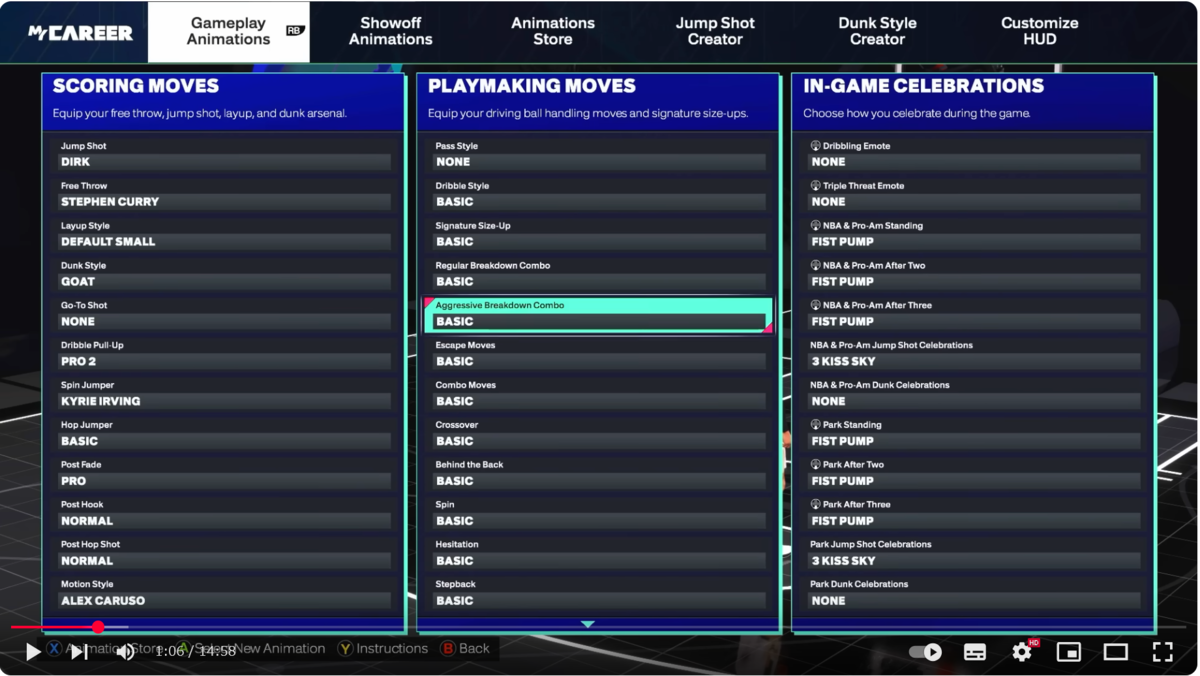Toggle the autoplay switch
This screenshot has height=676, width=1200.
click(x=925, y=652)
